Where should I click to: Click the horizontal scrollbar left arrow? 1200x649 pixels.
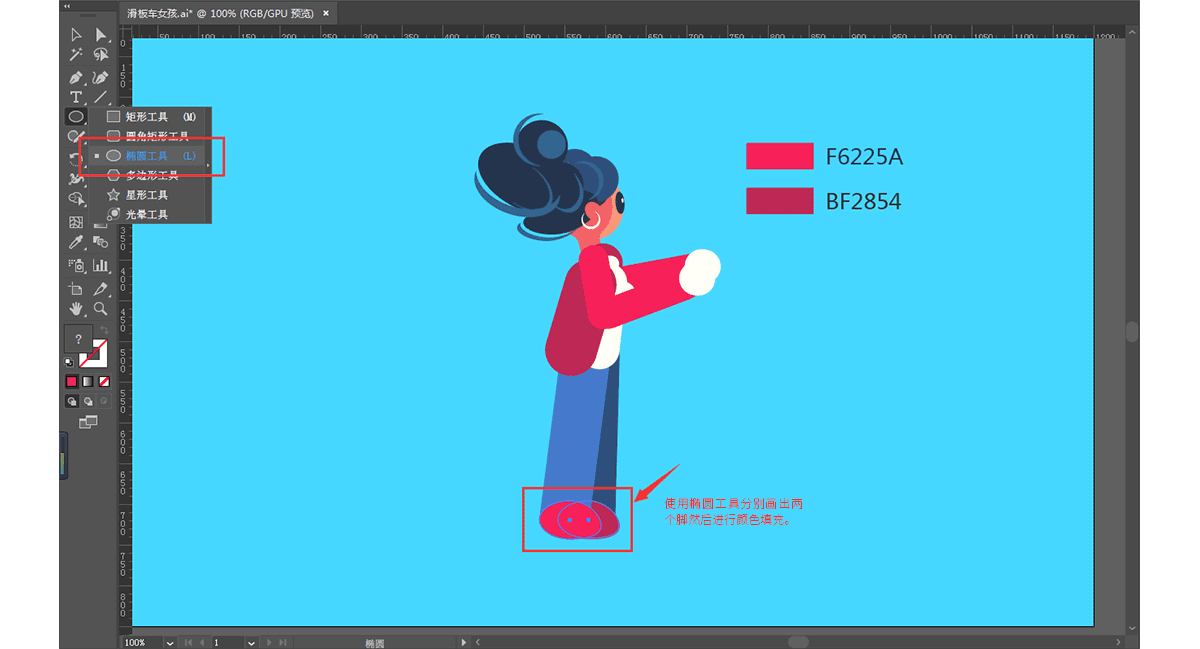[x=478, y=642]
